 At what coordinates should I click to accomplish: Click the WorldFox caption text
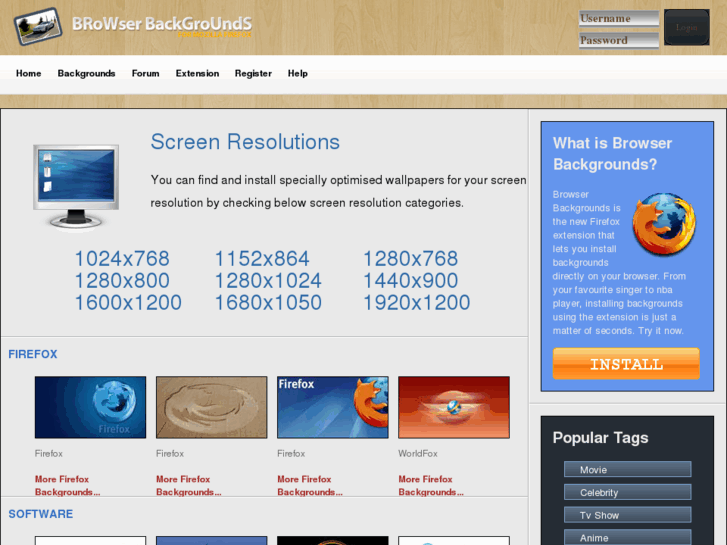pos(418,454)
